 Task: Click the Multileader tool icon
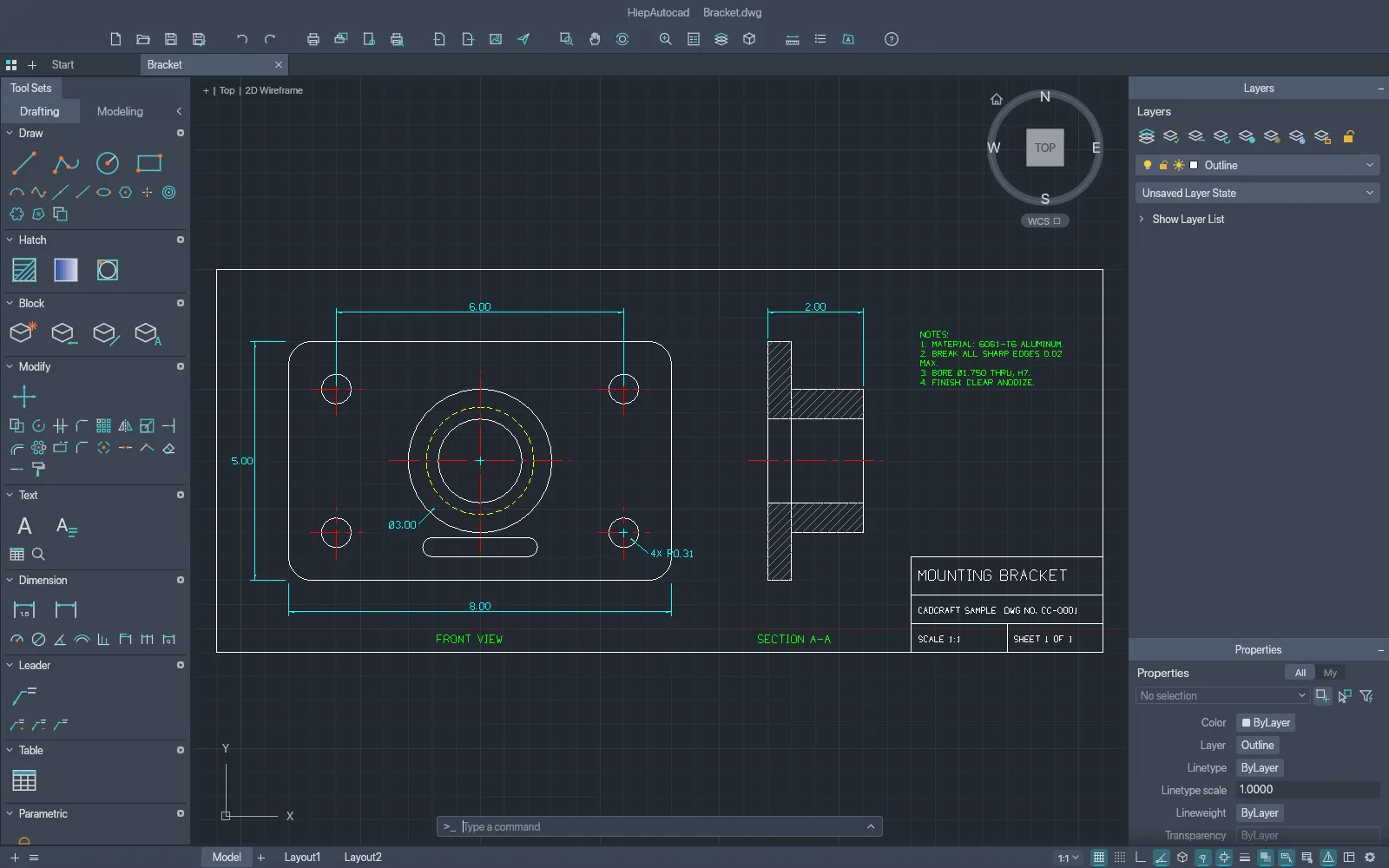(24, 695)
